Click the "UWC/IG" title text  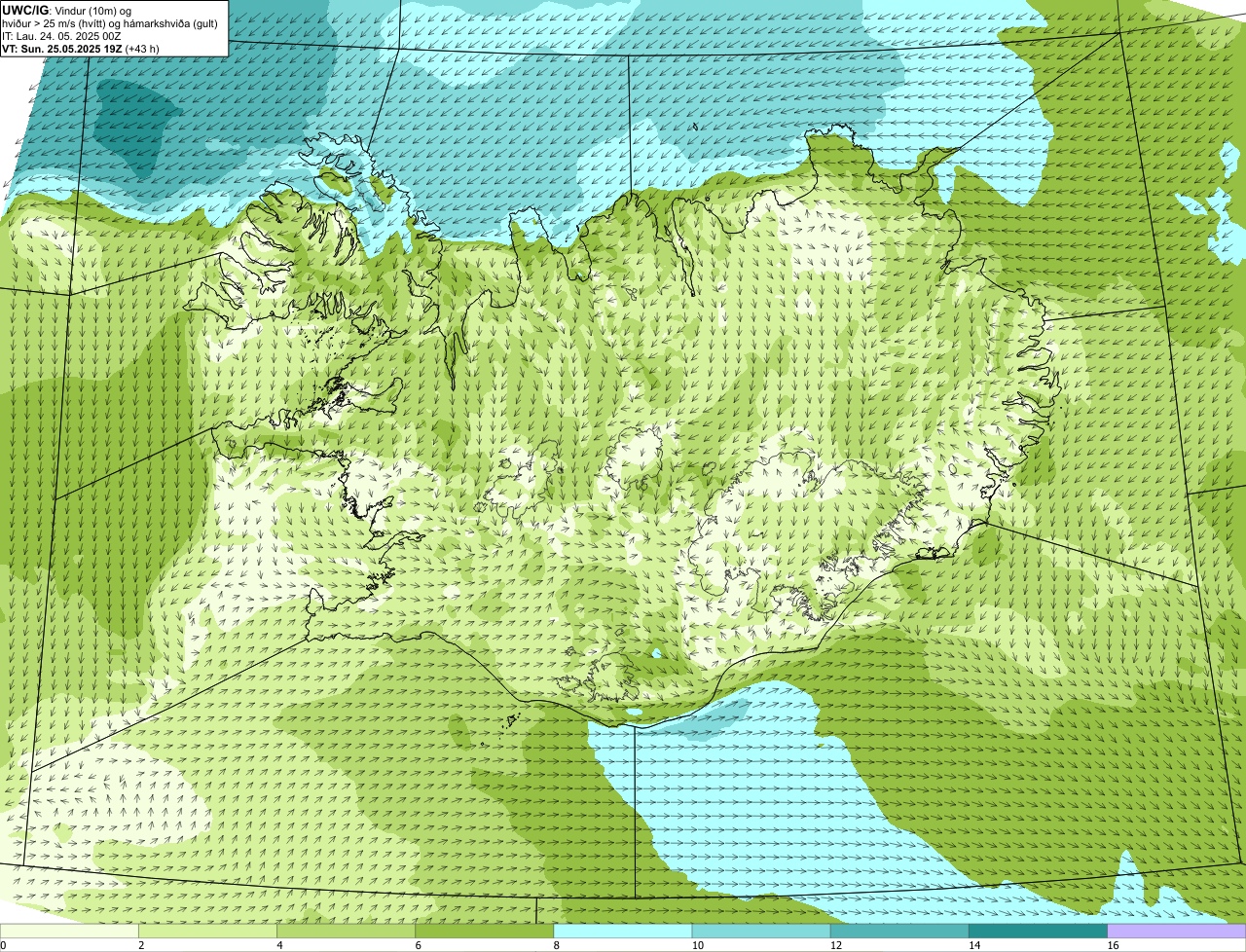coord(25,10)
